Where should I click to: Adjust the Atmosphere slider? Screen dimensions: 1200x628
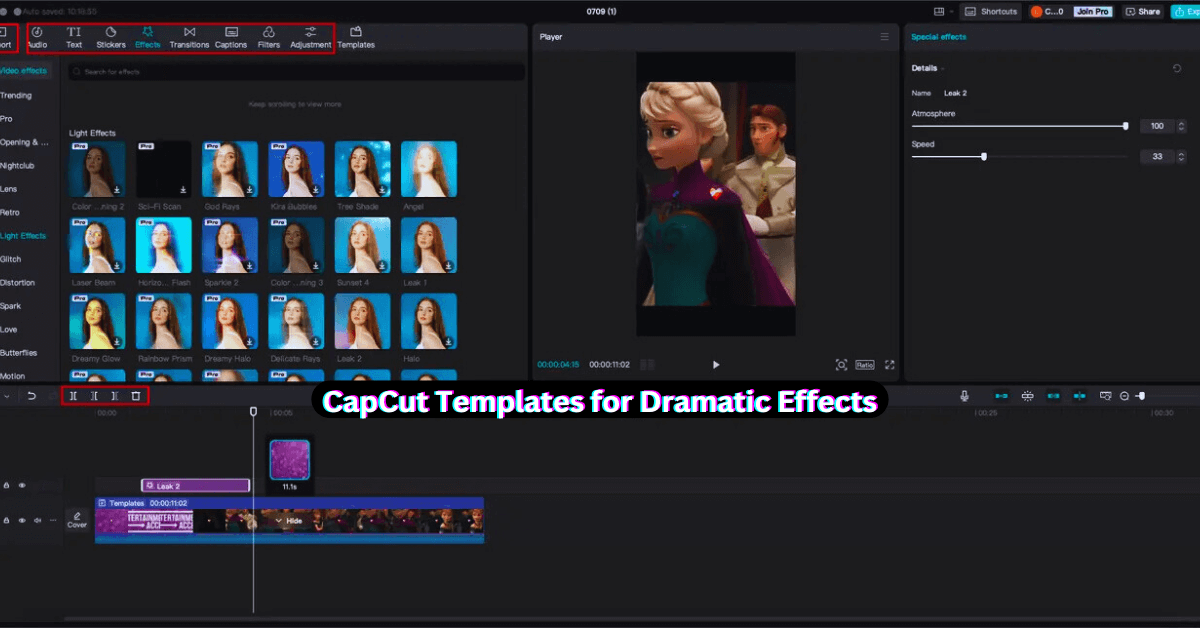coord(1019,126)
